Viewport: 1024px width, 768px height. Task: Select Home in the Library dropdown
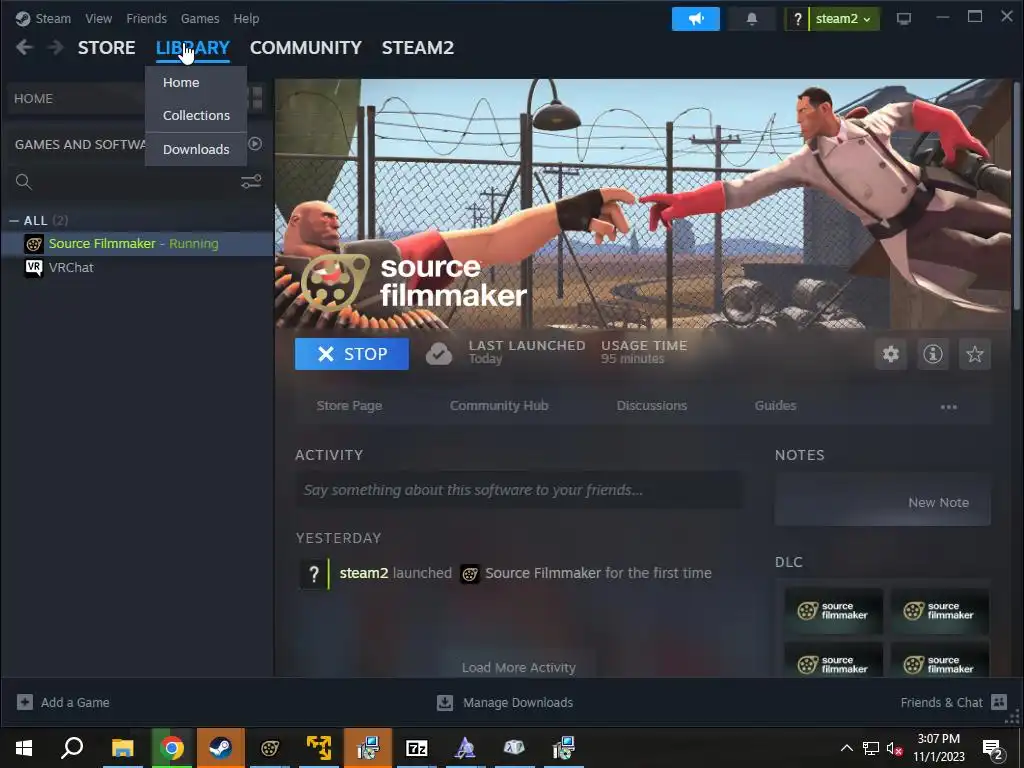coord(196,82)
